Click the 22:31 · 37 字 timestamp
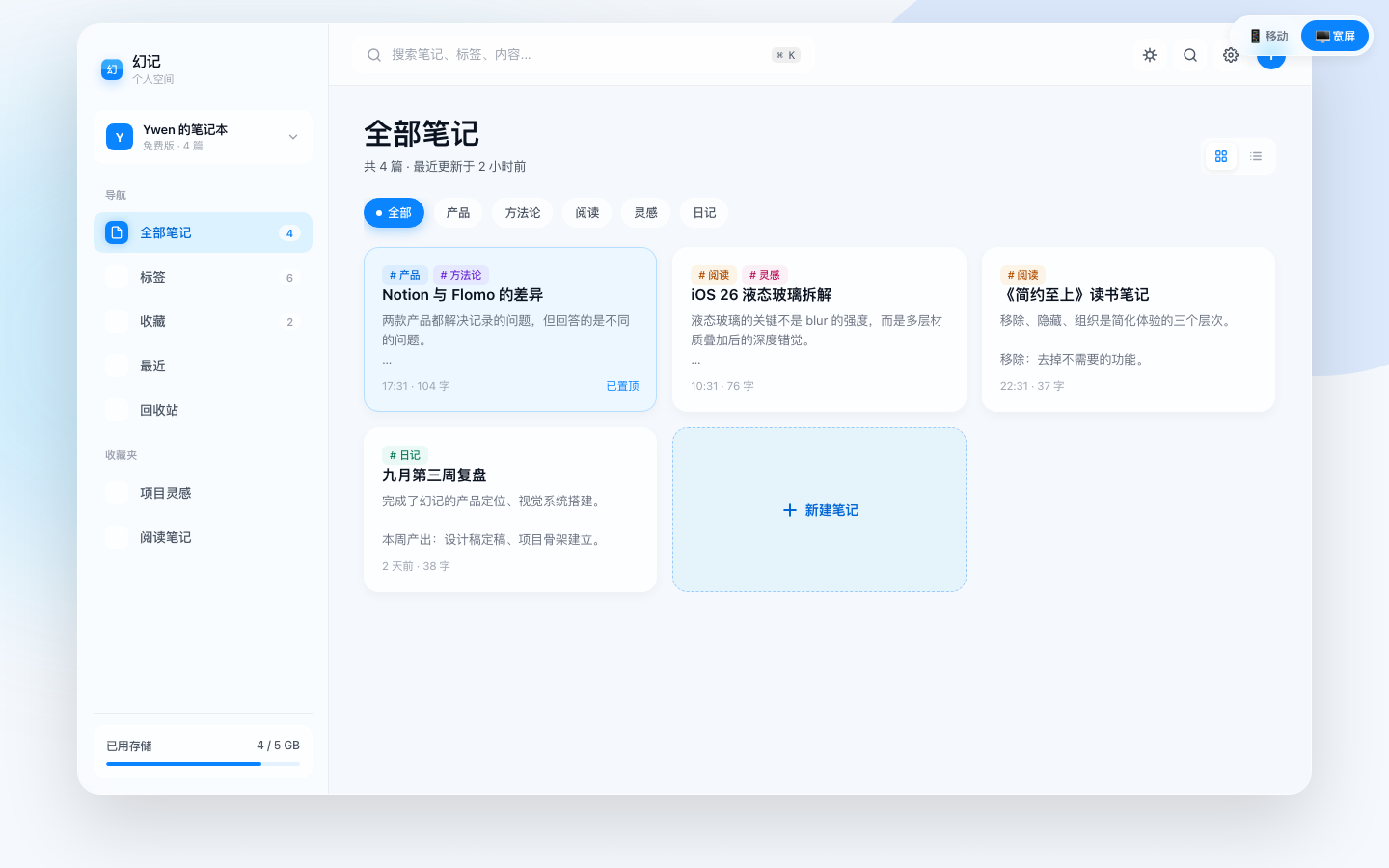This screenshot has height=868, width=1389. 1032,386
